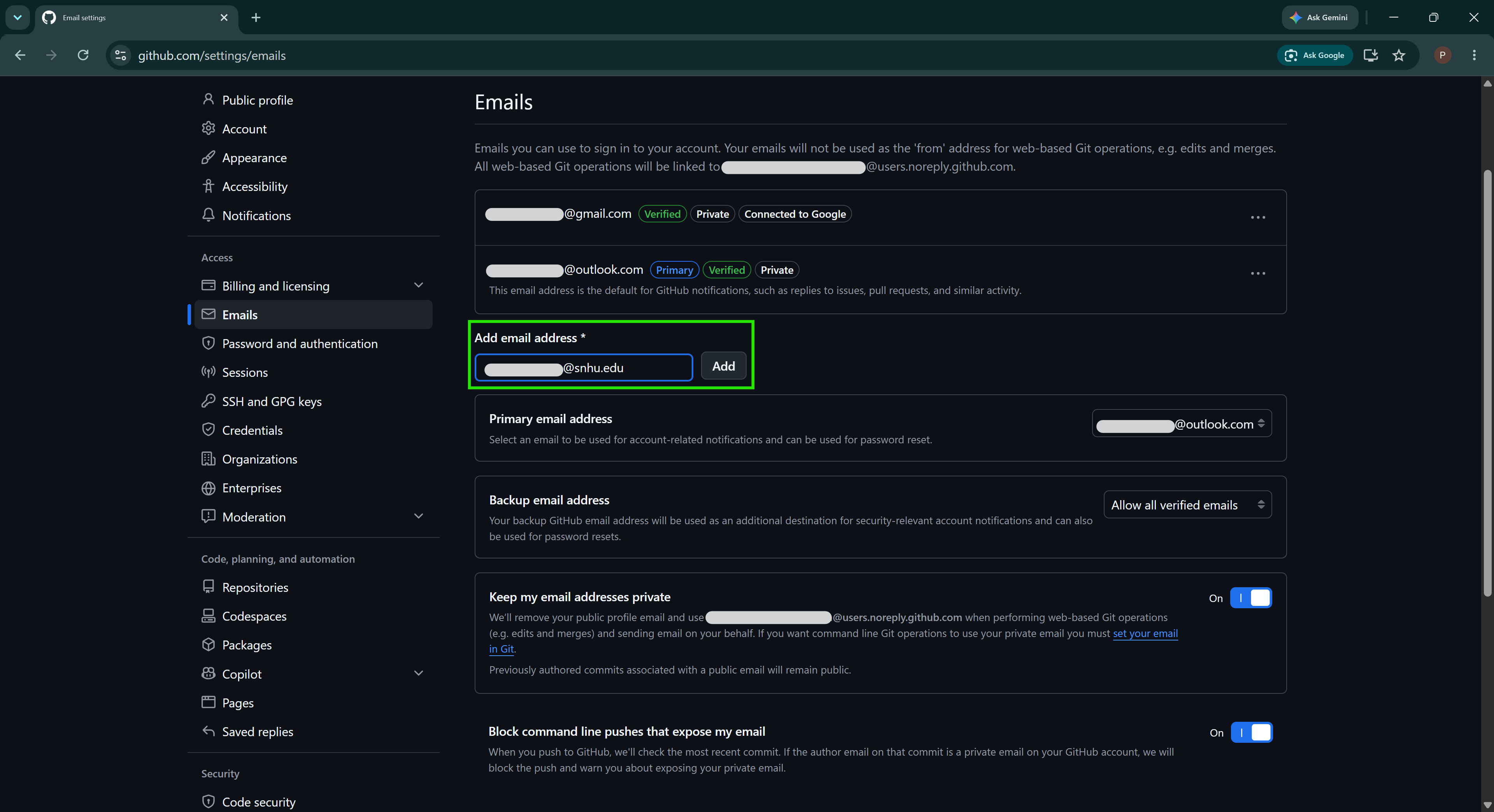Open the Allow all verified emails dropdown

click(x=1187, y=505)
